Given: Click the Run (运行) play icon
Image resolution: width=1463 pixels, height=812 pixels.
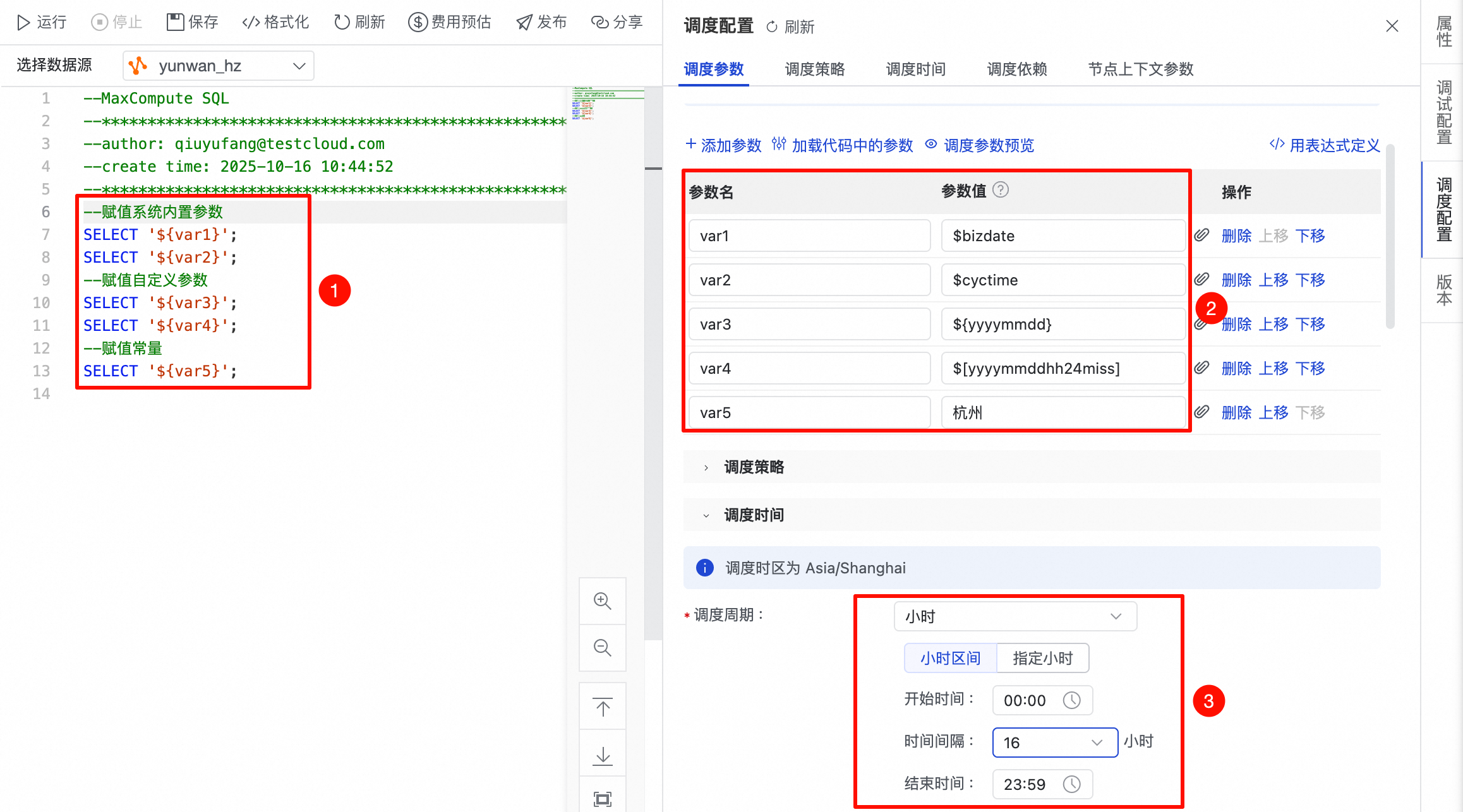Looking at the screenshot, I should (23, 23).
